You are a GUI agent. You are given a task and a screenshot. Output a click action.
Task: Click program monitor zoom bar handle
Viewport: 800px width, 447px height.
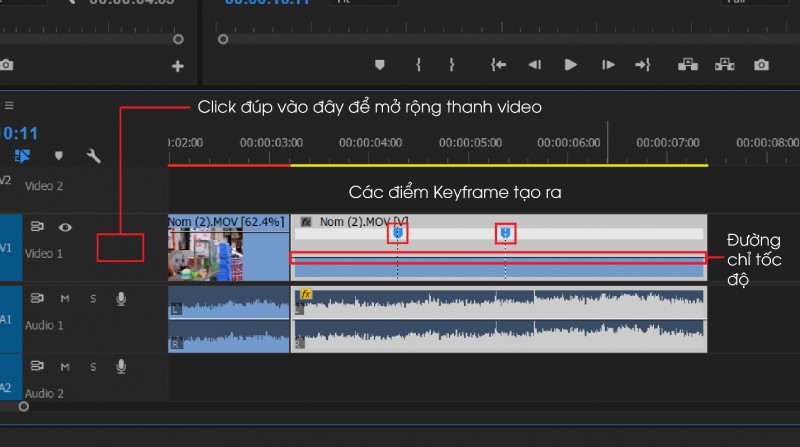click(x=223, y=39)
